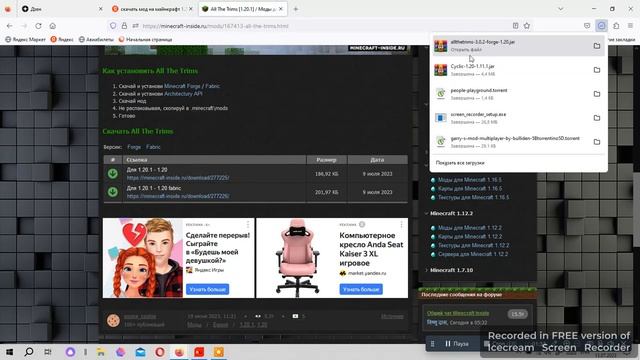
Task: Select Fabric version filter link
Action: pyautogui.click(x=153, y=147)
